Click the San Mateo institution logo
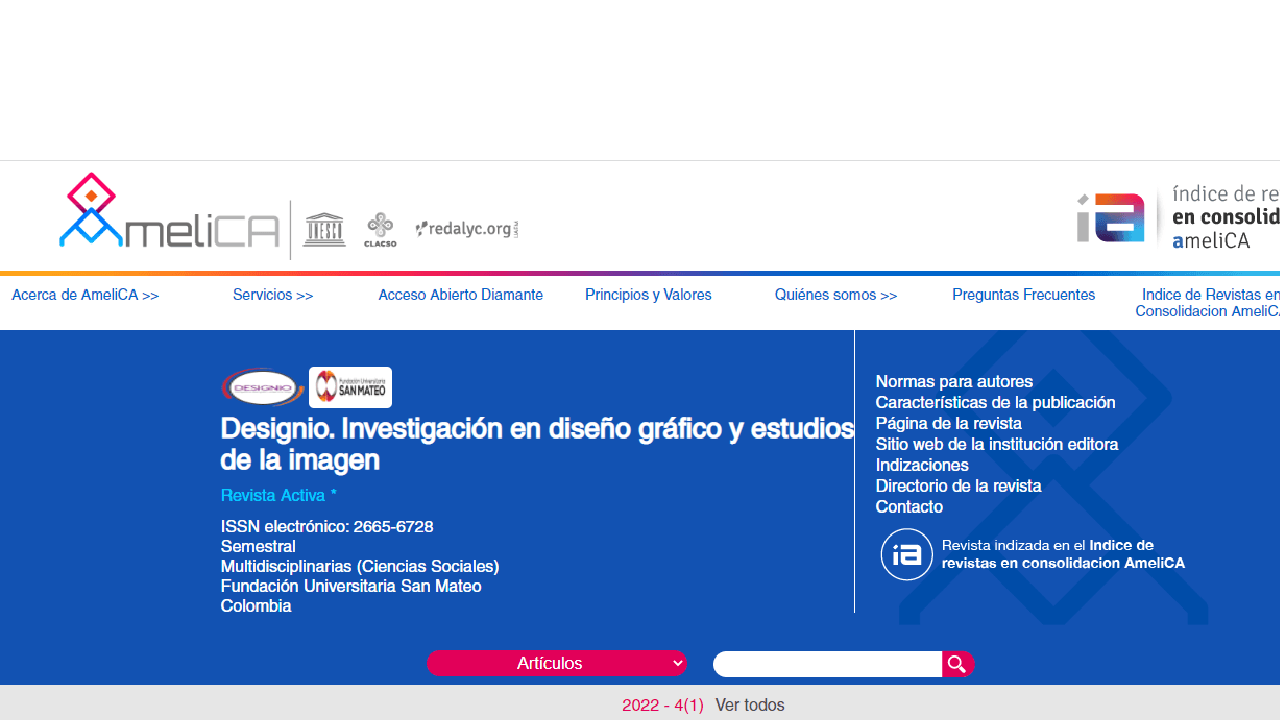Viewport: 1280px width, 720px height. pos(350,387)
